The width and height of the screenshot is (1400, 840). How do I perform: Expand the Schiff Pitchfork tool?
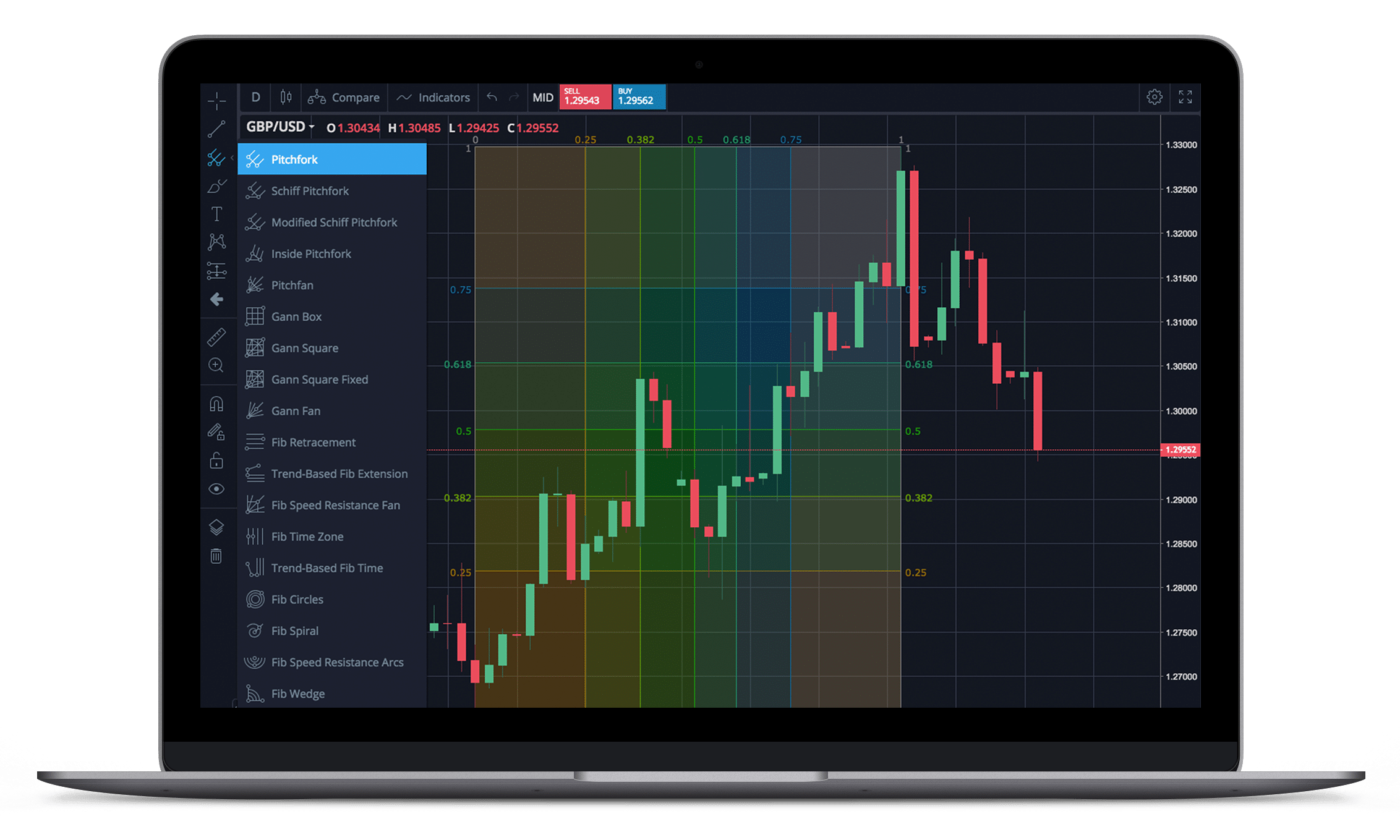coord(310,190)
